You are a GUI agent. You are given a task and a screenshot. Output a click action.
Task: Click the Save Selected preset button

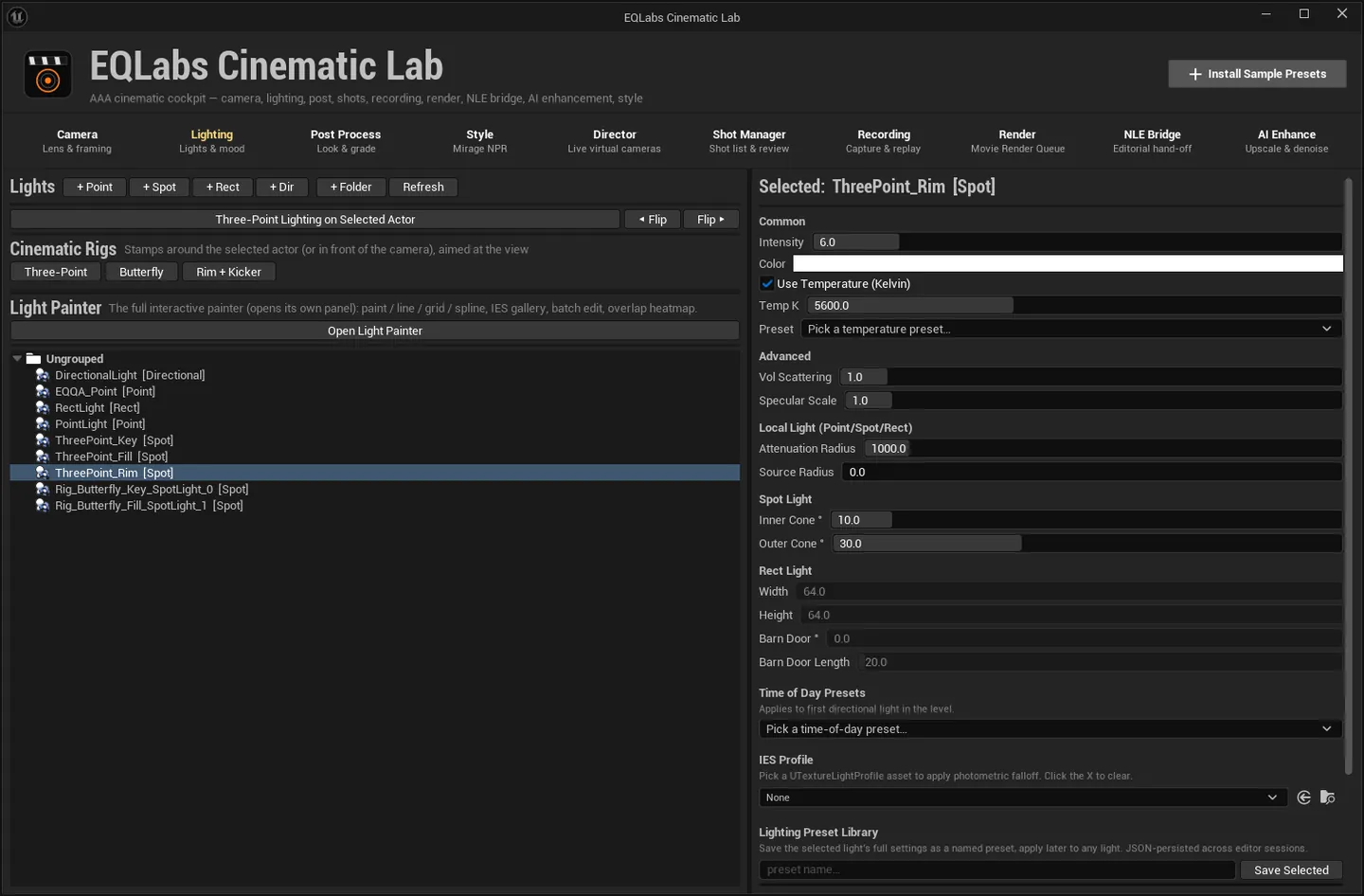[1291, 869]
